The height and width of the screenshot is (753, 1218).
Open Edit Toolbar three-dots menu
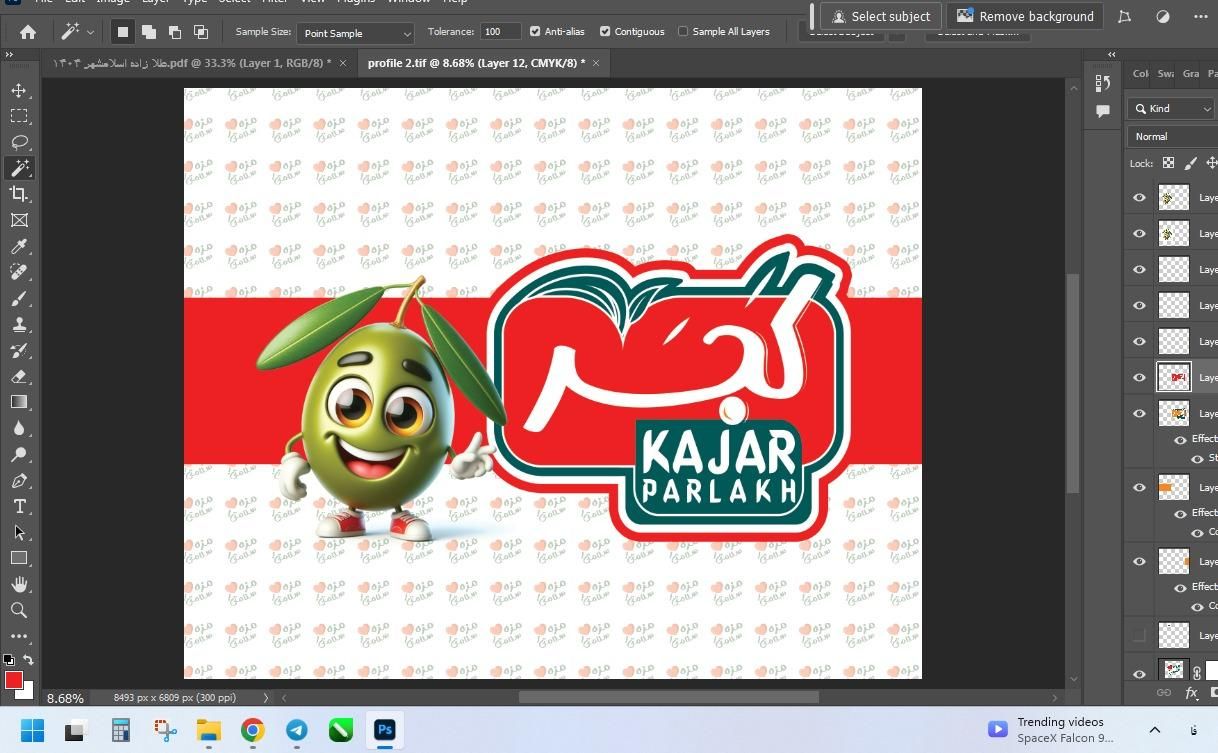point(19,636)
